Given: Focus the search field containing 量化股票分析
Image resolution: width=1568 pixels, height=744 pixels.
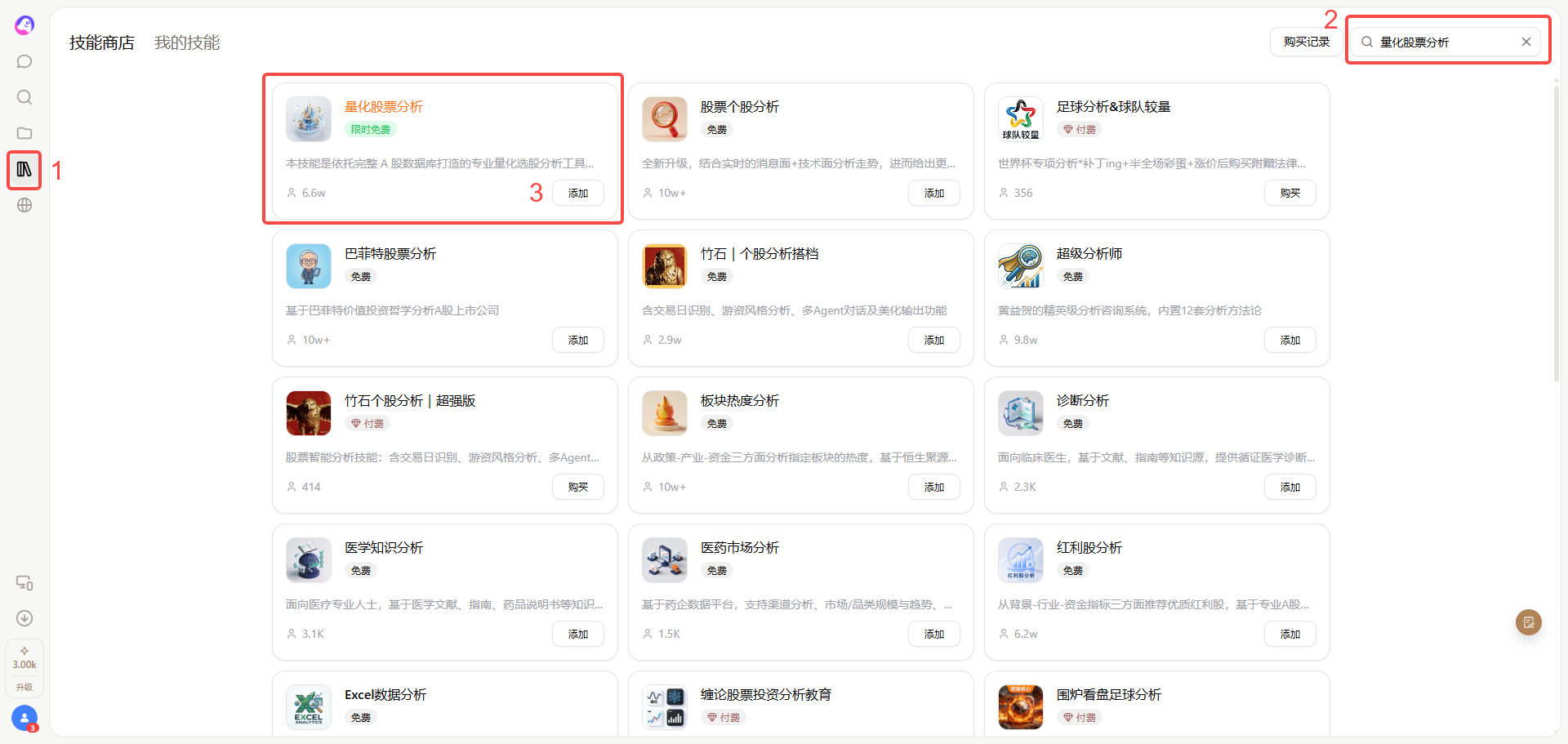Looking at the screenshot, I should [1445, 42].
